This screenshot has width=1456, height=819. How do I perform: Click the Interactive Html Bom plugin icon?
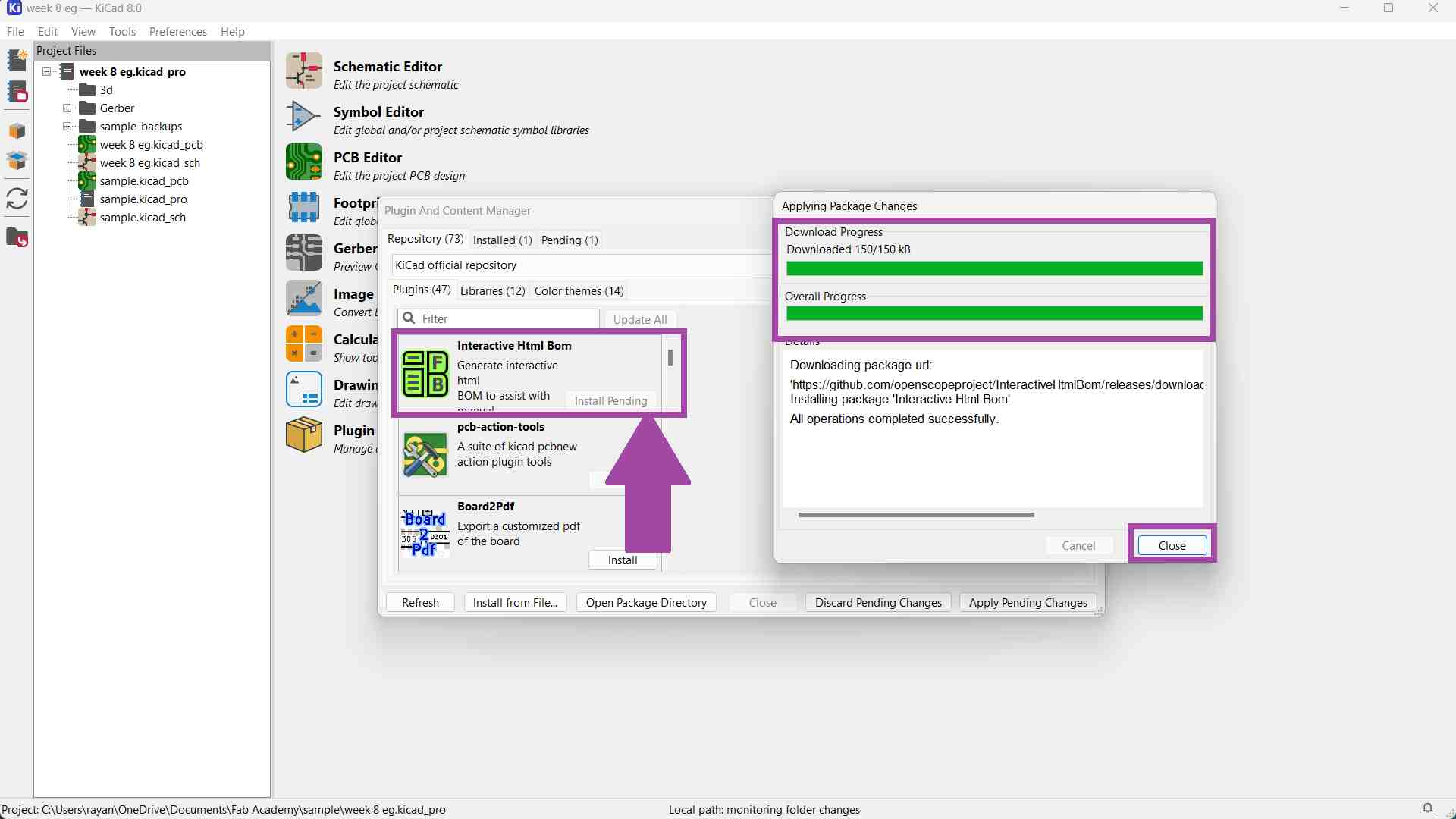(425, 373)
